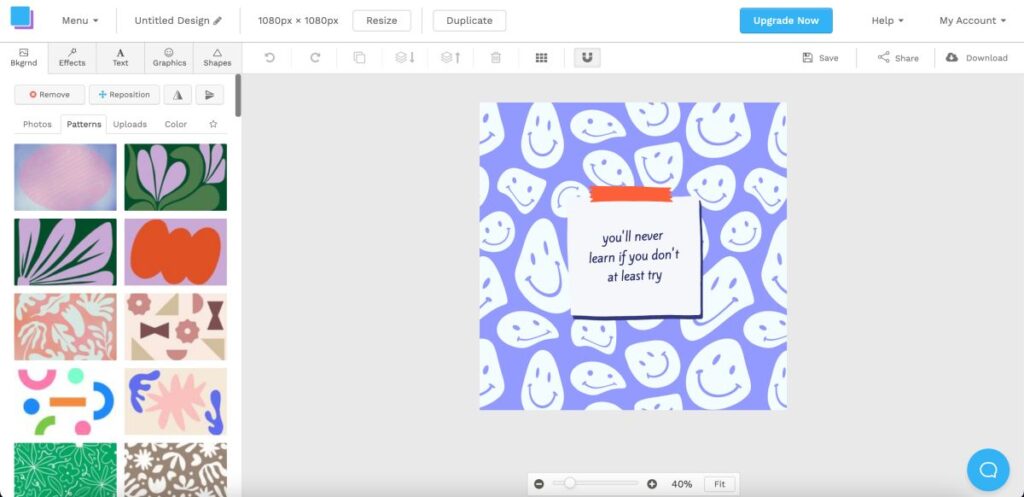Click the copy layer icon

pos(359,57)
